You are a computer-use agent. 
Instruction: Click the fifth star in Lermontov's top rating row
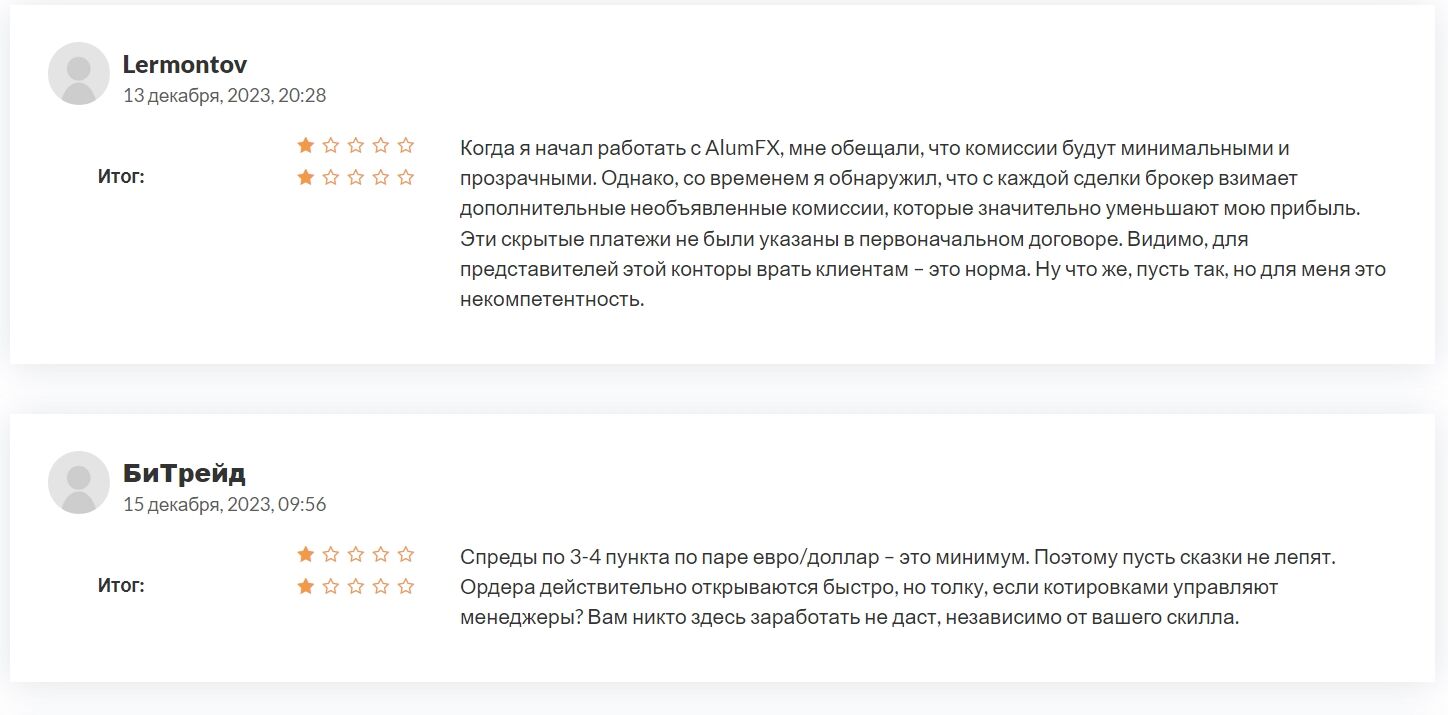click(405, 145)
